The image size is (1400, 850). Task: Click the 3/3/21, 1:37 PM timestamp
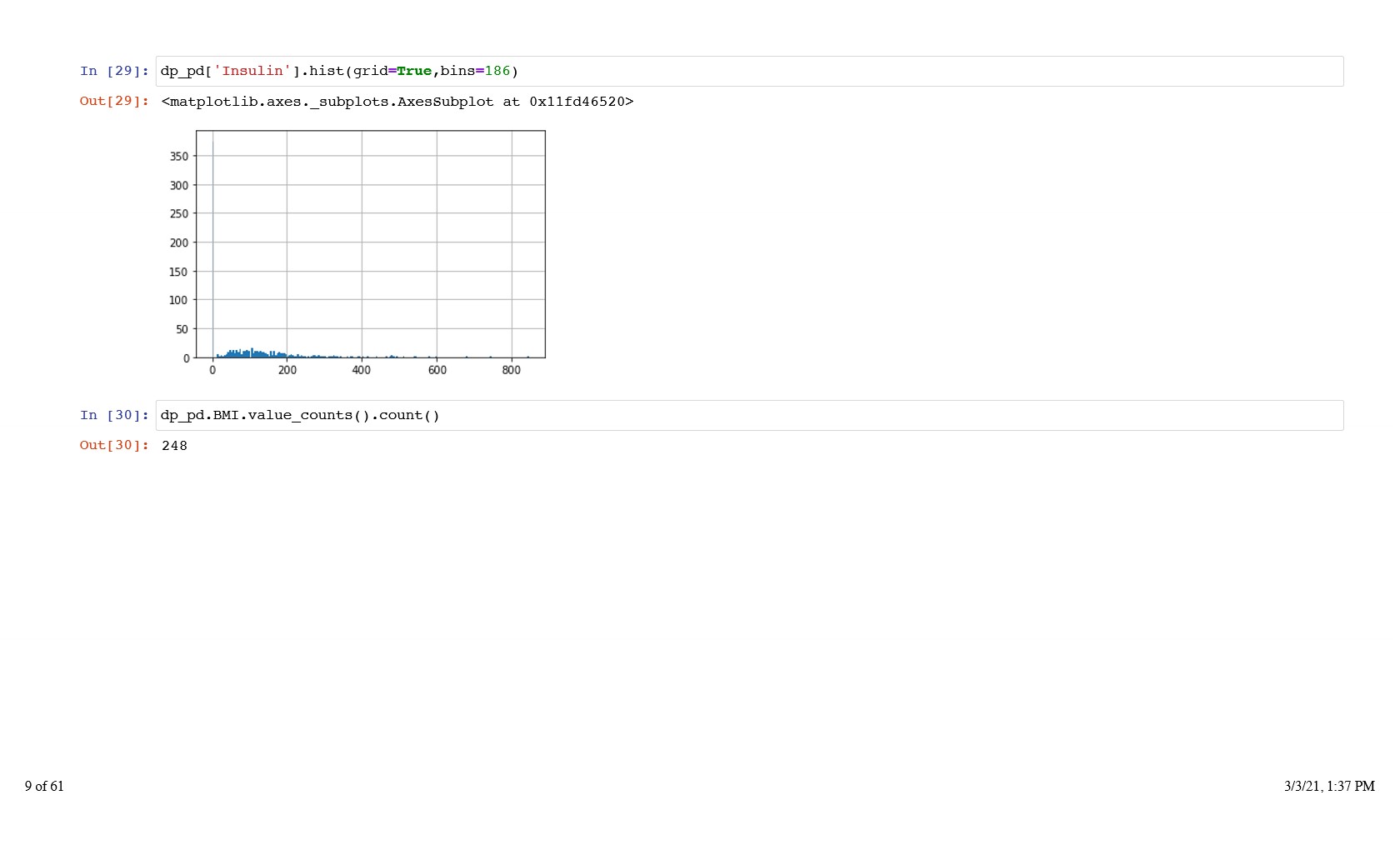[x=1329, y=787]
